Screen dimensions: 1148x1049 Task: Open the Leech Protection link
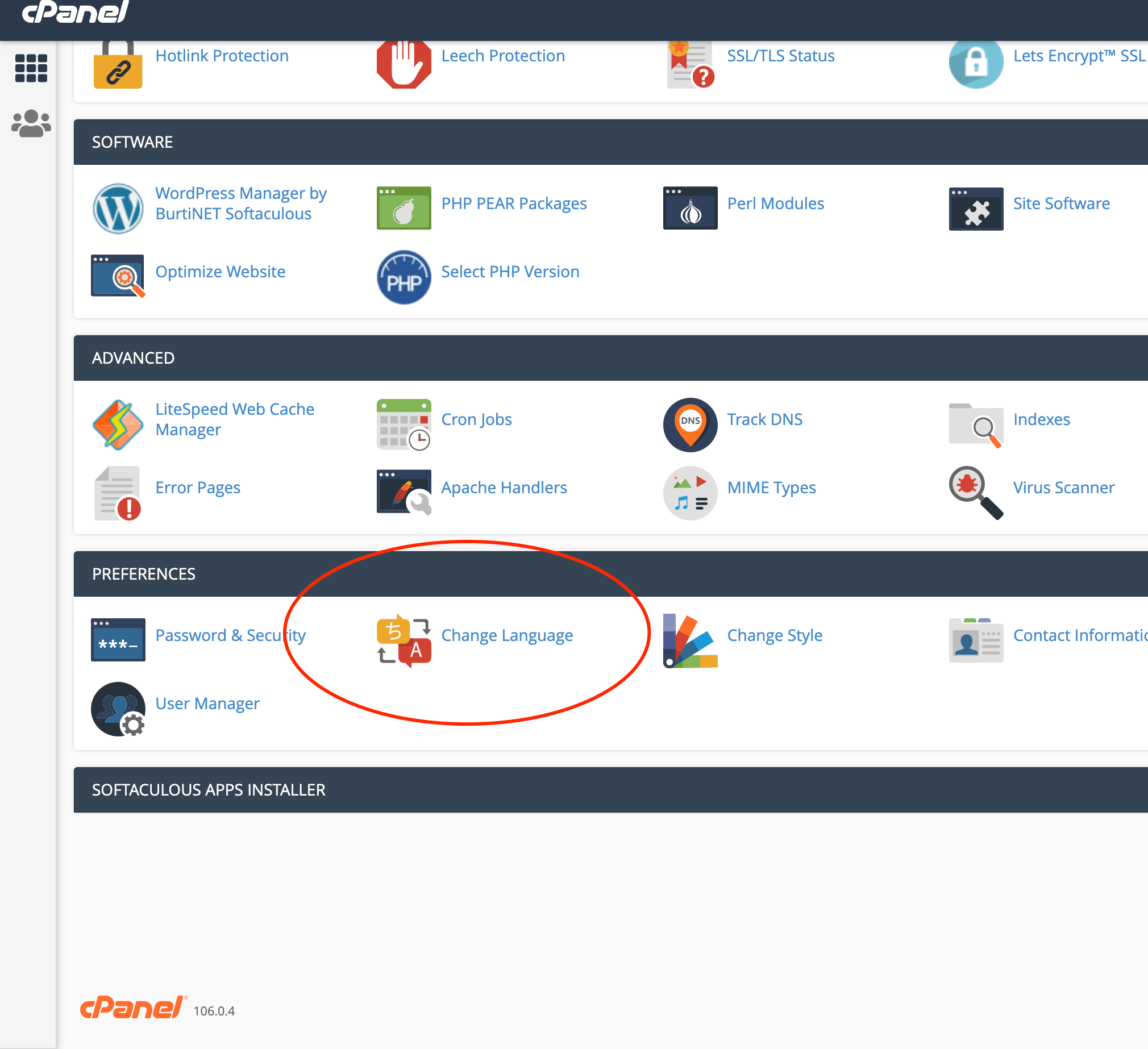[x=503, y=56]
